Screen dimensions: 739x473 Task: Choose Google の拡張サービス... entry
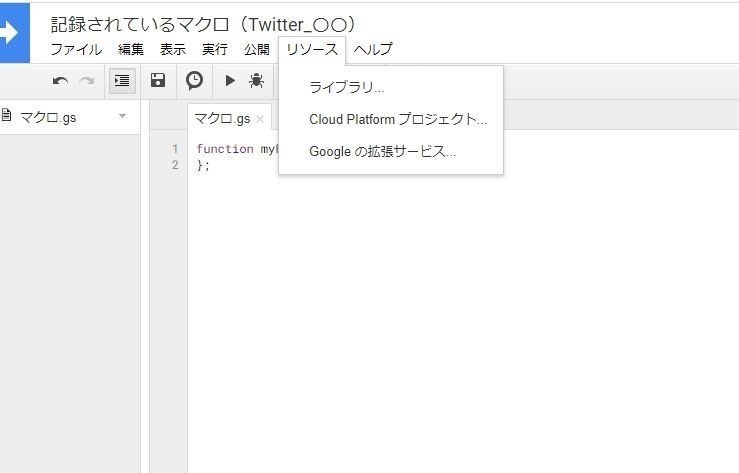[391, 151]
